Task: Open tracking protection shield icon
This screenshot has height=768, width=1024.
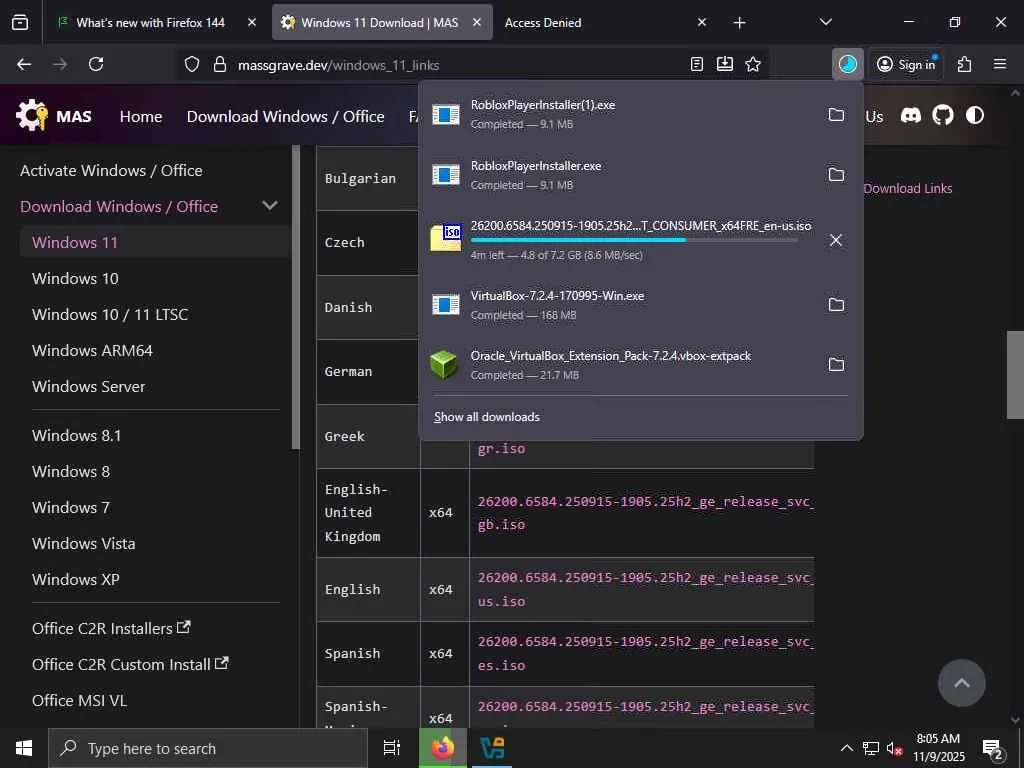Action: pyautogui.click(x=191, y=65)
